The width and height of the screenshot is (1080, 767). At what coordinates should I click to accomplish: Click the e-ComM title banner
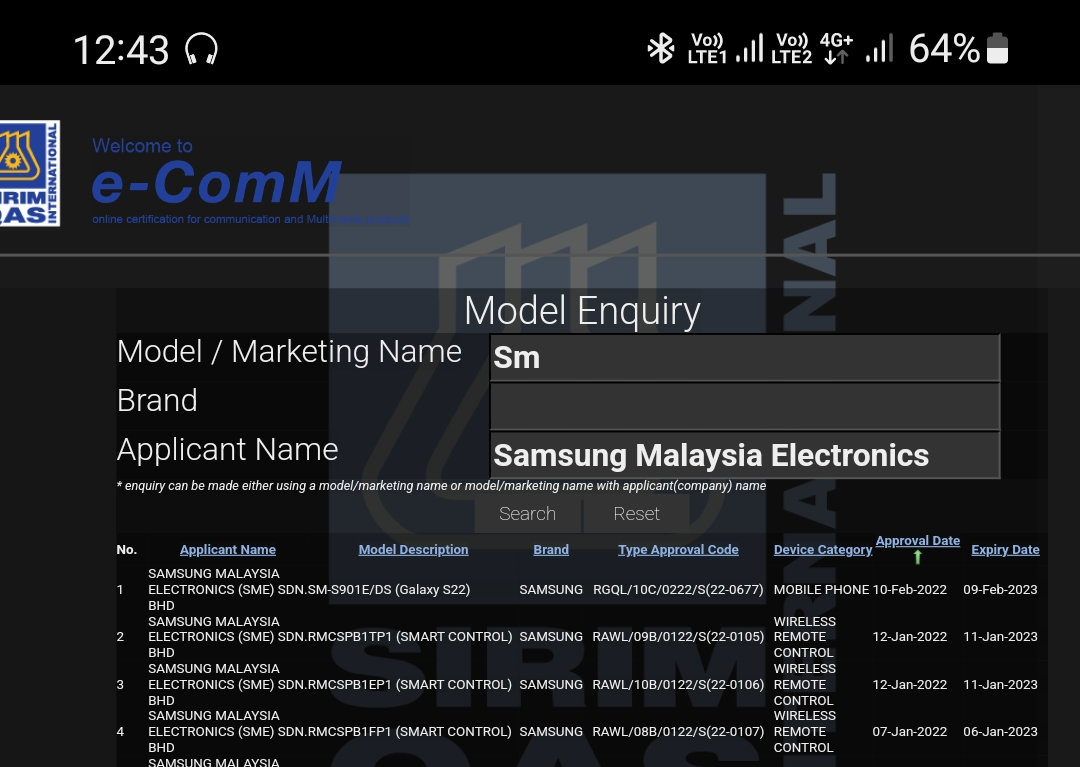click(216, 182)
